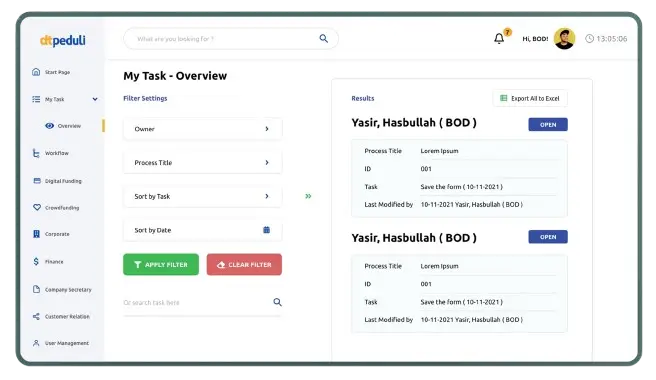Open the notification bell icon
The height and width of the screenshot is (380, 656).
[499, 39]
